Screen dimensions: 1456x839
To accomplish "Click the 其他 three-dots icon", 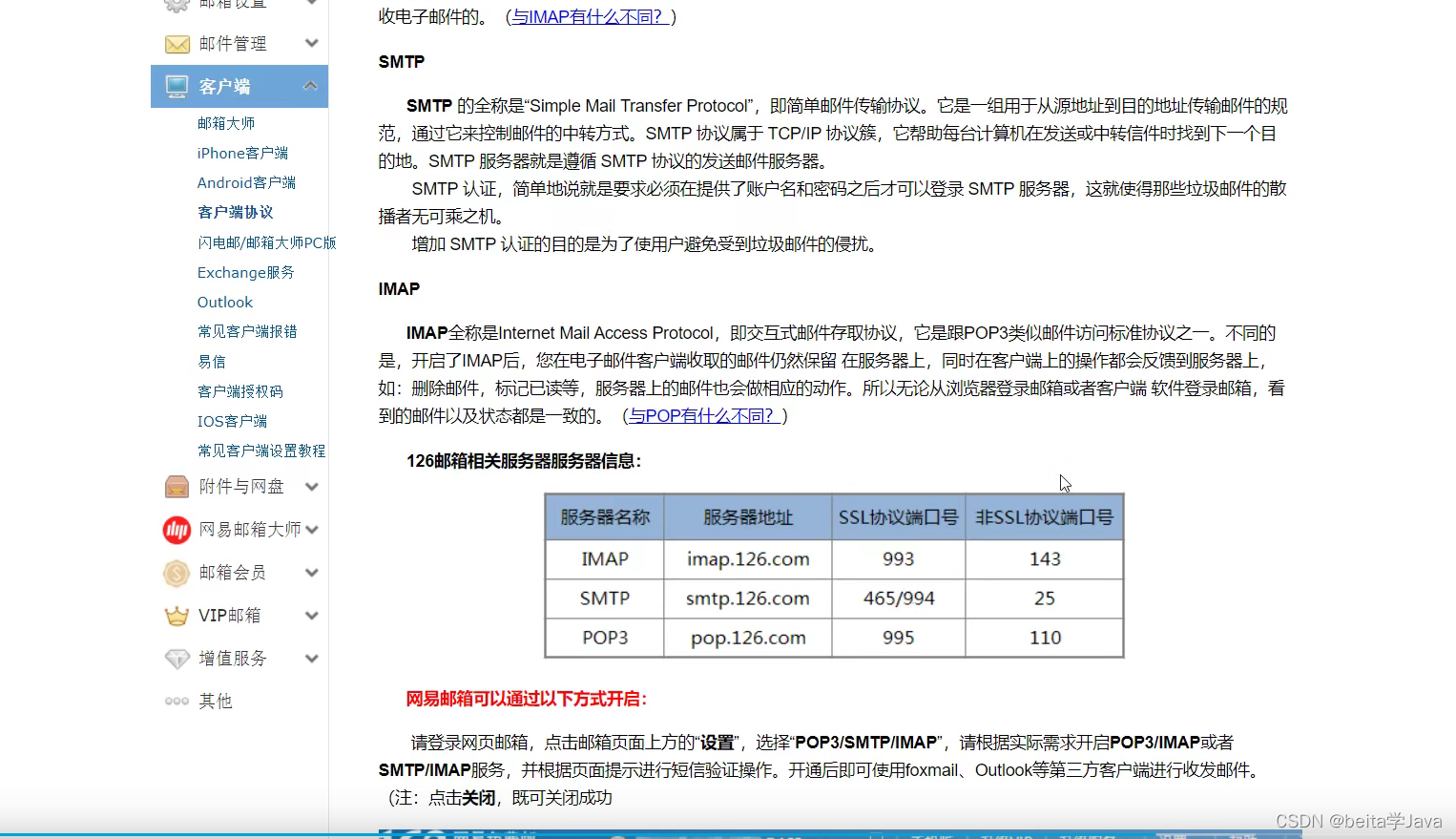I will pyautogui.click(x=177, y=702).
